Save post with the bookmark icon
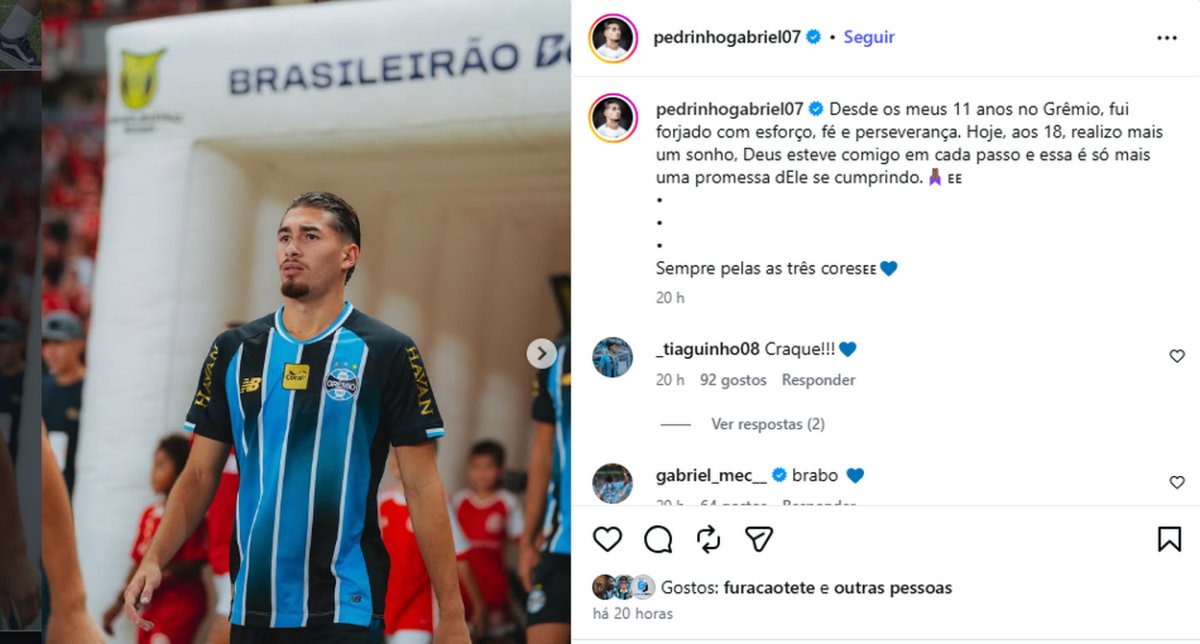 tap(1169, 540)
